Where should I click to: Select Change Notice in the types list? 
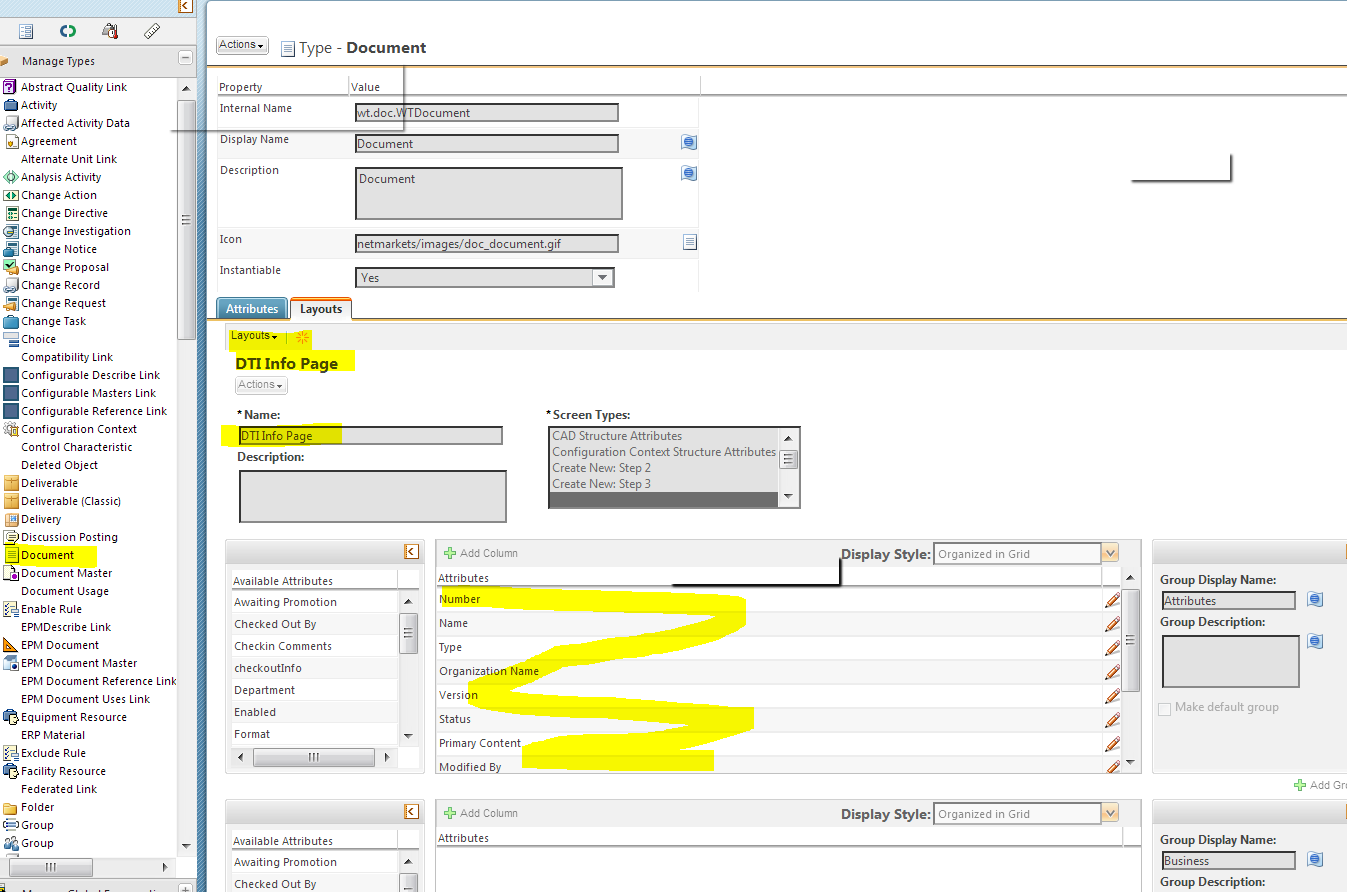(59, 249)
